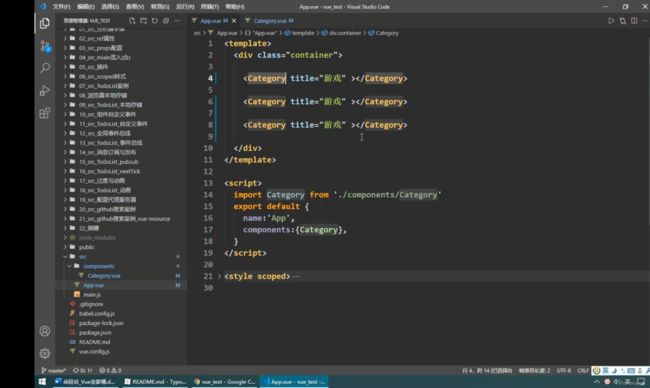Open main.js in the file tree
The image size is (650, 388).
(92, 295)
